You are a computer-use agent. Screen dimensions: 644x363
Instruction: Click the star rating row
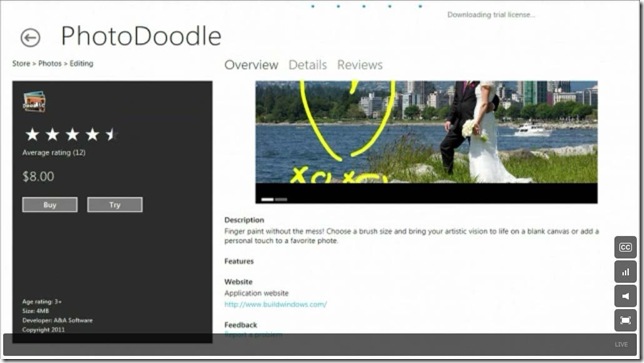(x=71, y=134)
